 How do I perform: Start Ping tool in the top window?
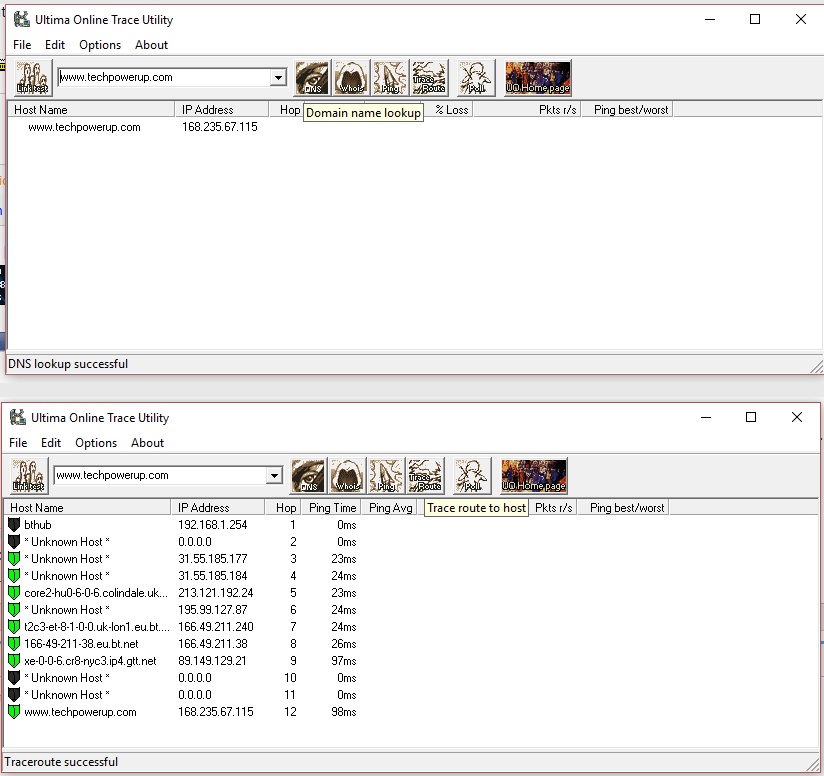coord(390,78)
